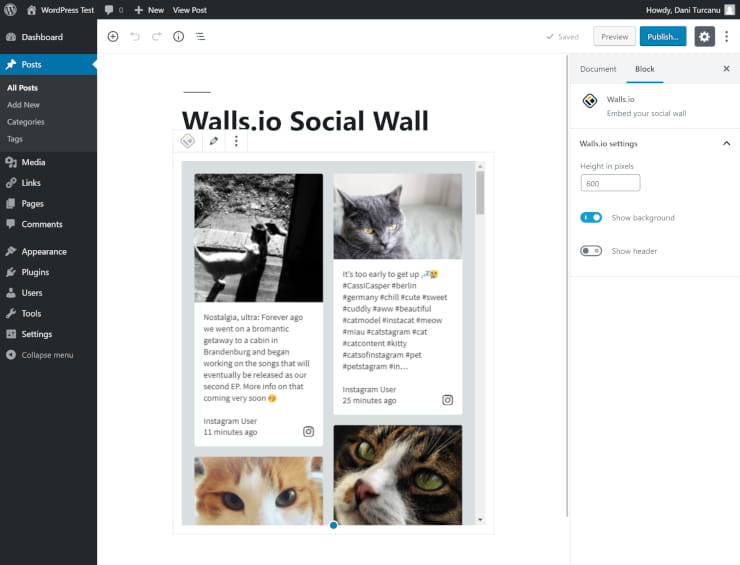Open the Settings sidebar menu
This screenshot has width=740, height=565.
point(48,334)
